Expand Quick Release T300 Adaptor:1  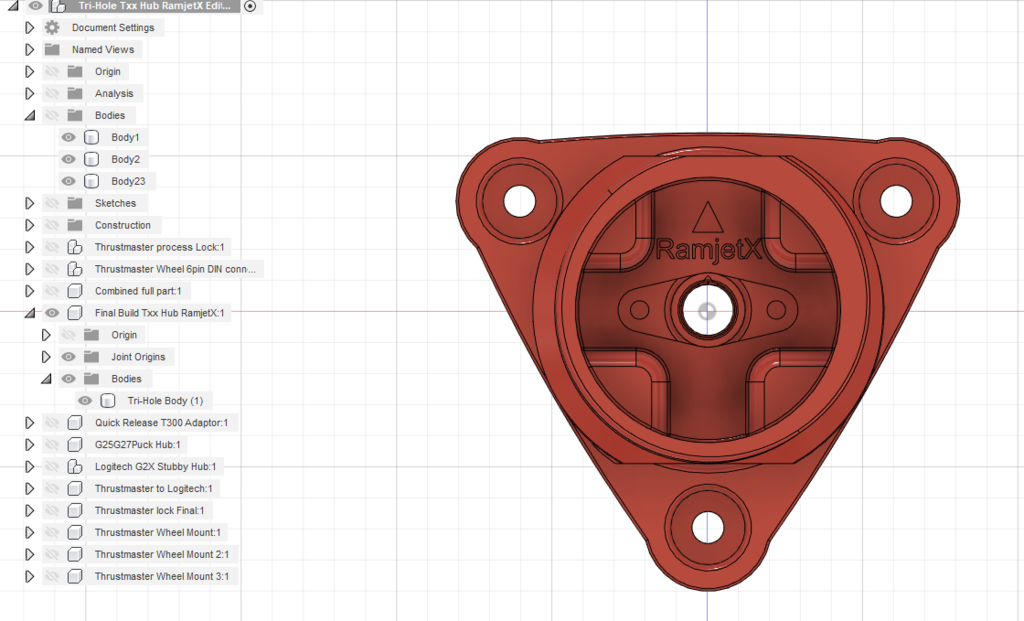[x=27, y=422]
